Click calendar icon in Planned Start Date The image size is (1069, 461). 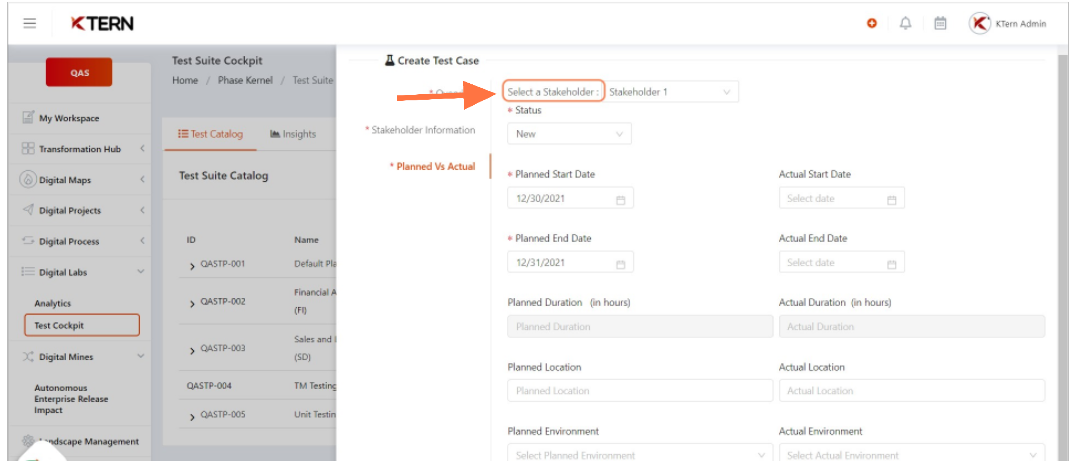coord(620,199)
